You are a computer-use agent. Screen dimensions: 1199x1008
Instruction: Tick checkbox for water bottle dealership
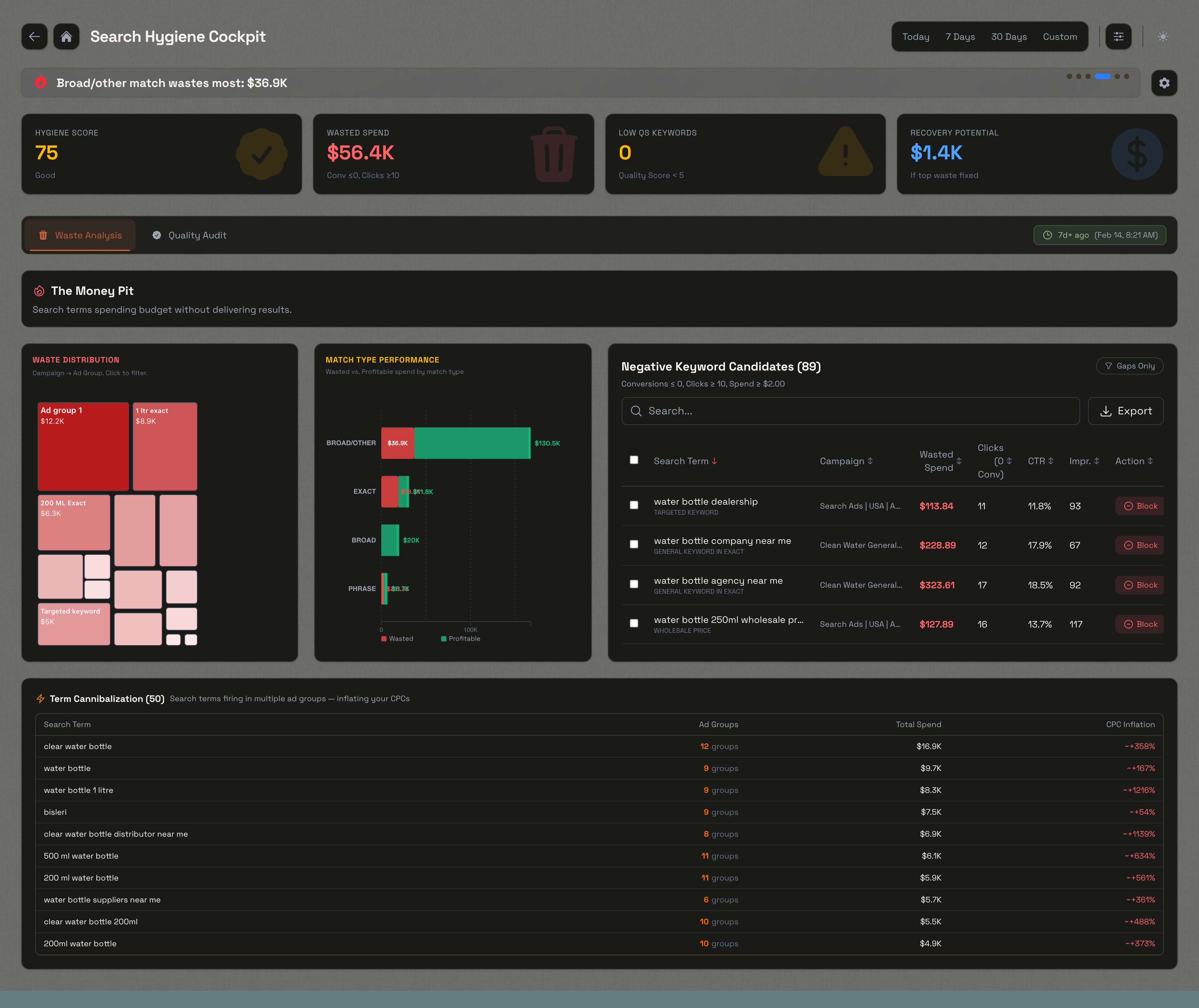click(633, 505)
